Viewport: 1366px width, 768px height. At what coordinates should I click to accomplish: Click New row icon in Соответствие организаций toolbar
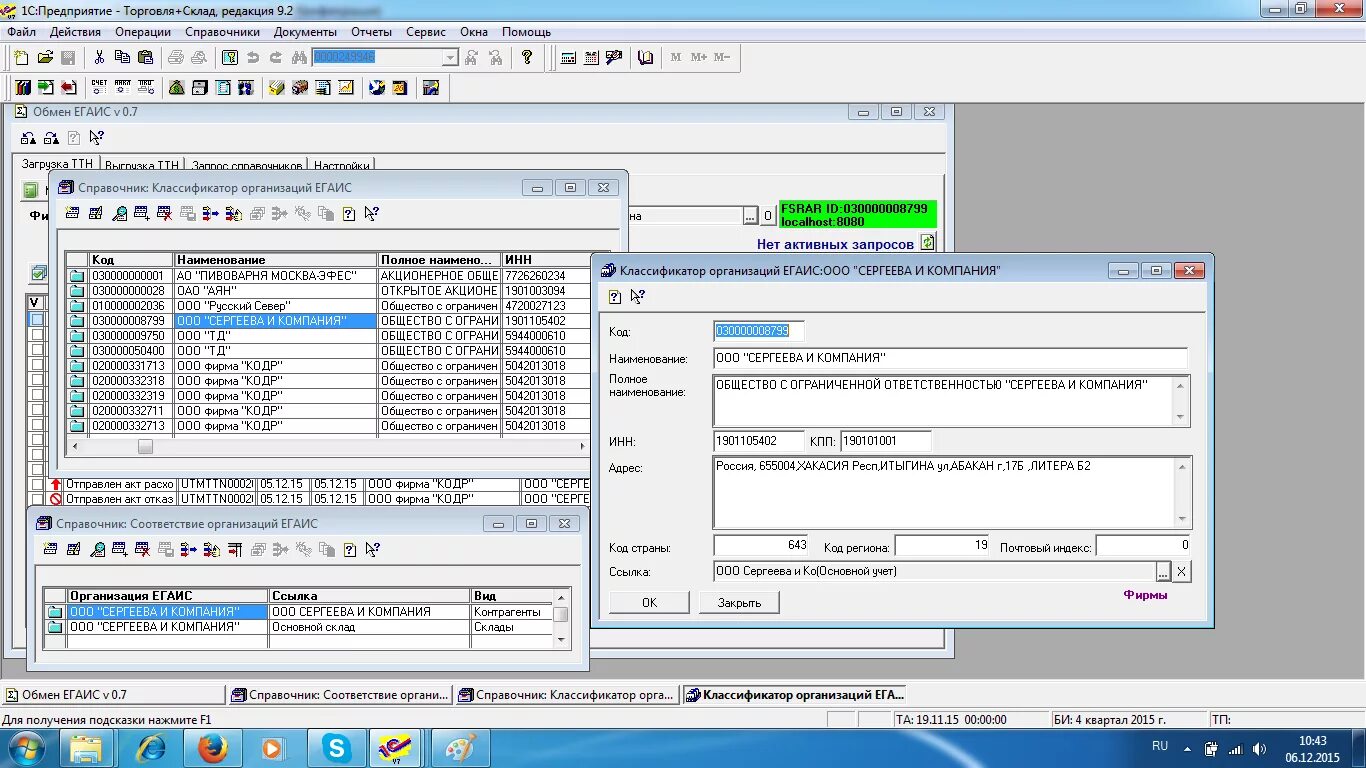pos(51,549)
